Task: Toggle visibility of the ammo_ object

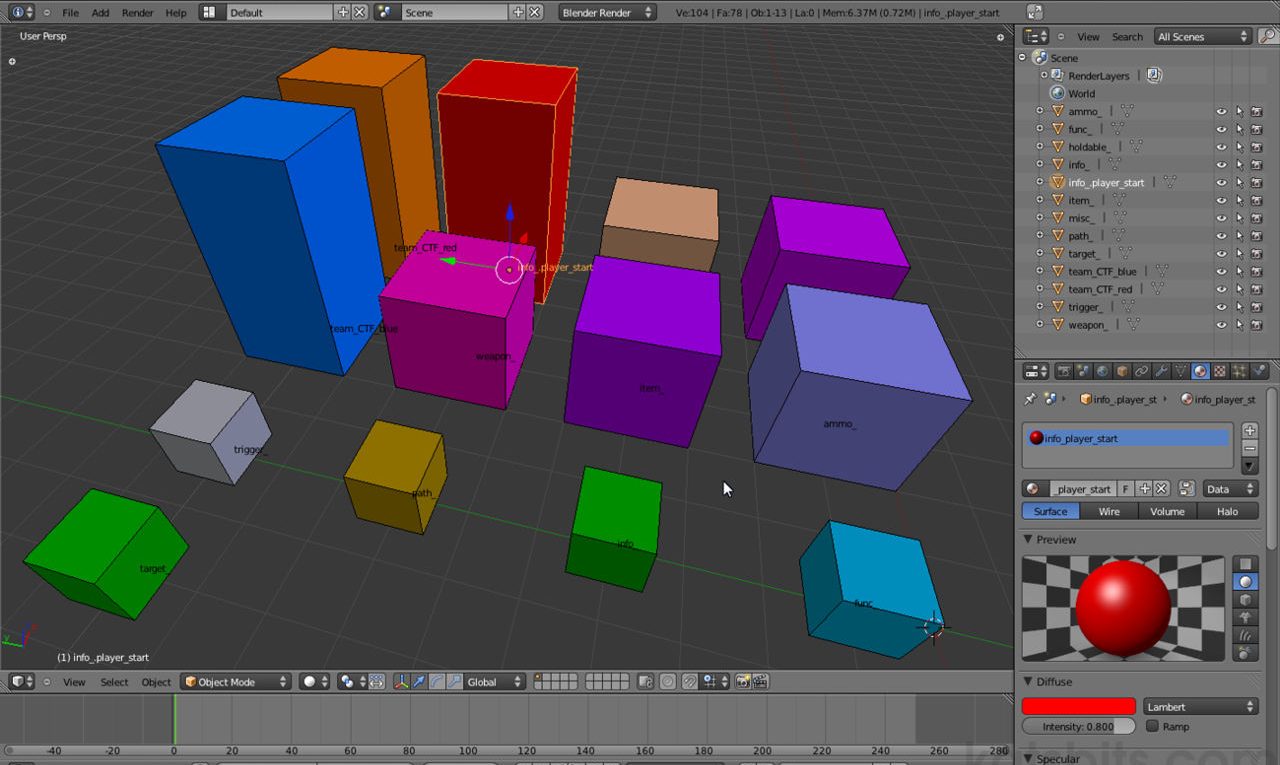Action: (x=1221, y=111)
